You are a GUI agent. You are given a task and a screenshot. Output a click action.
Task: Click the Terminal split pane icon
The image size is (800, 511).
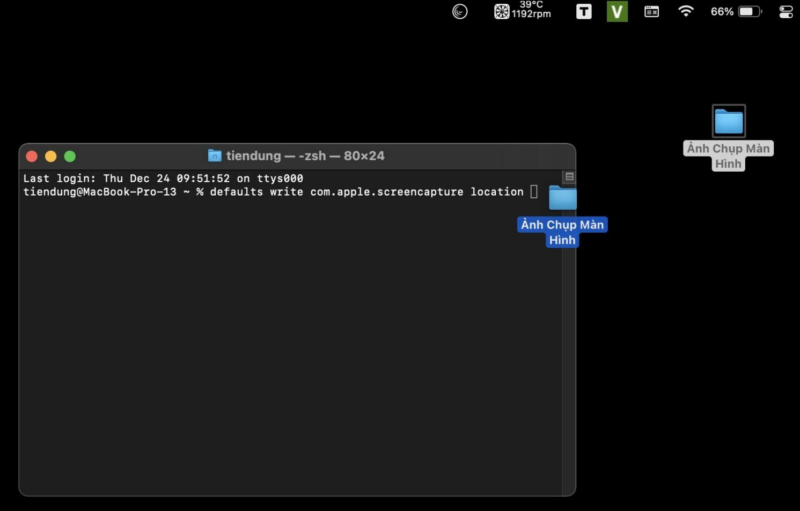(x=568, y=177)
